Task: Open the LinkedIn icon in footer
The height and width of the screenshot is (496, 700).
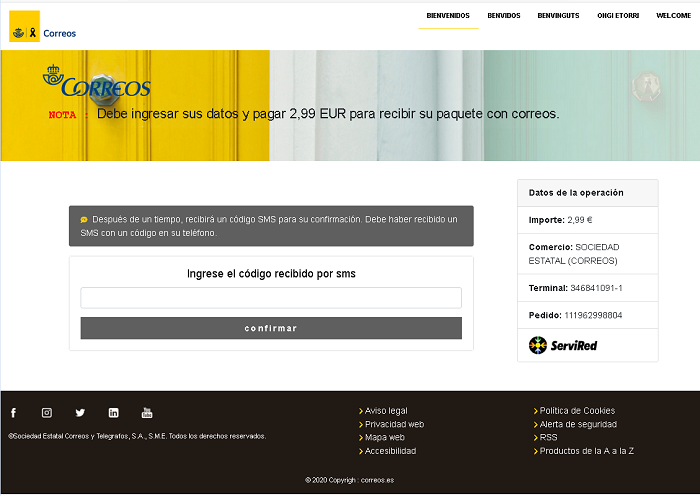Action: coord(113,413)
